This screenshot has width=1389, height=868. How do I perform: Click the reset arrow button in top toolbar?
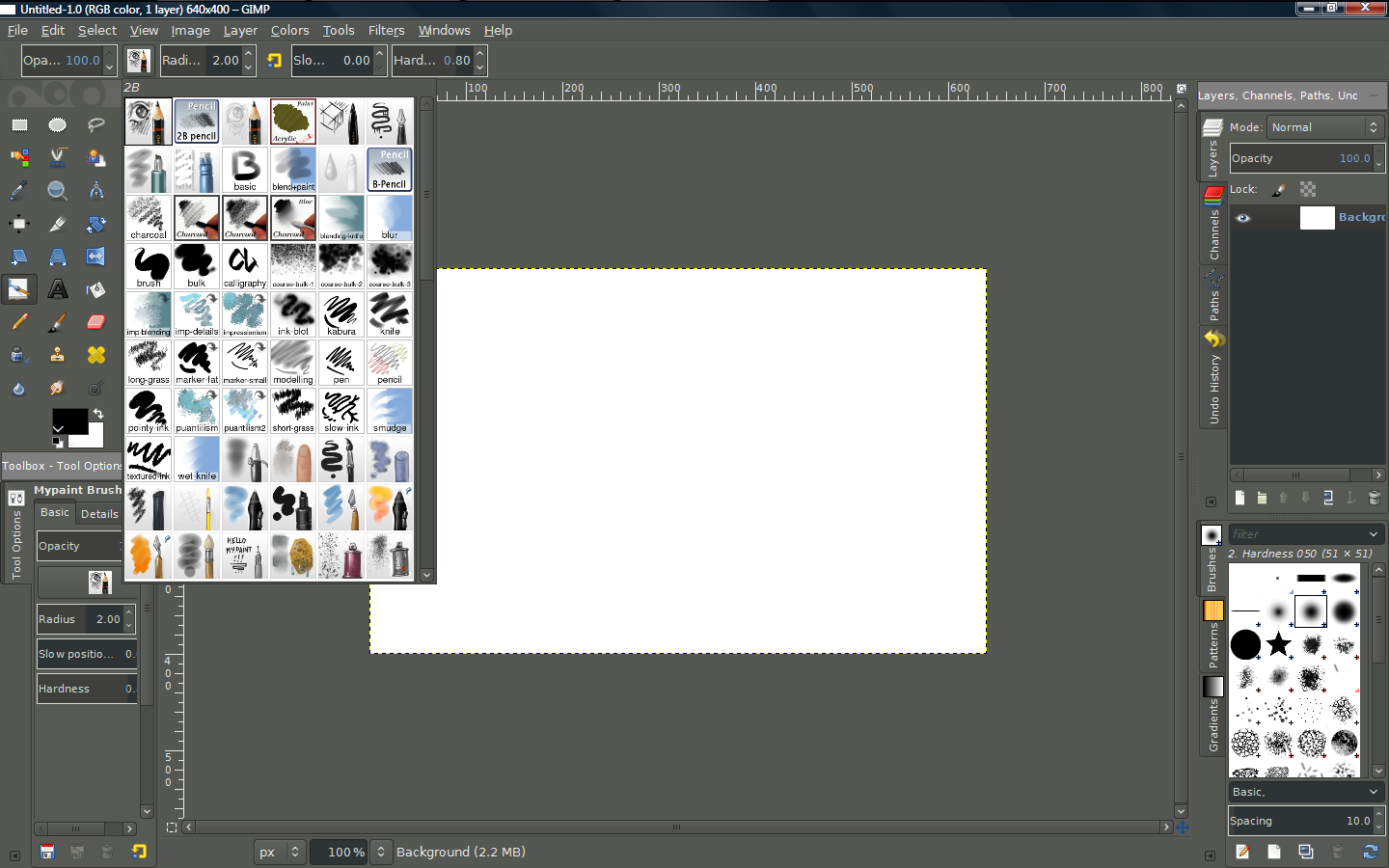[x=274, y=61]
